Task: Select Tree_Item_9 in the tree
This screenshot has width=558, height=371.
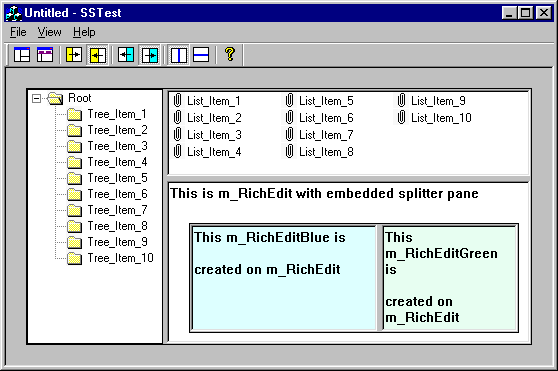Action: tap(117, 242)
